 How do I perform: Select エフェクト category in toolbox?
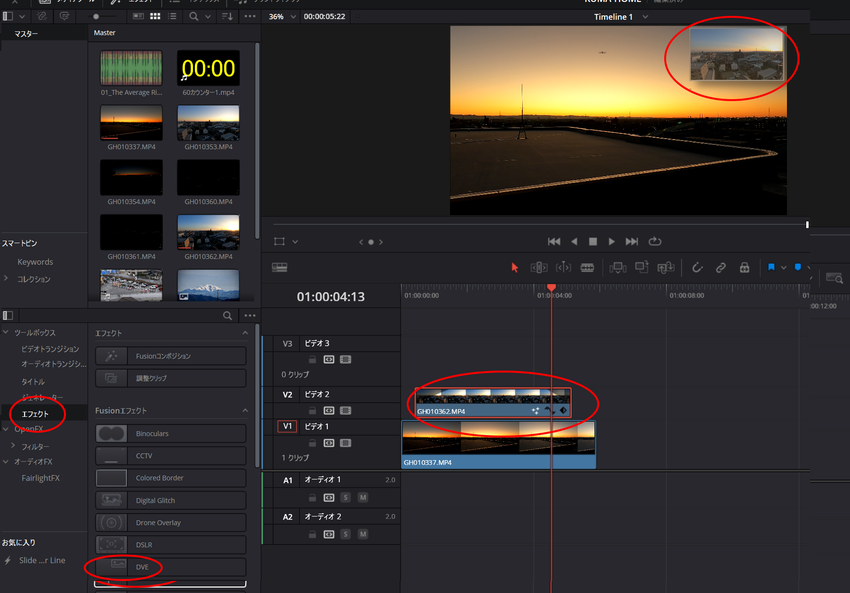[x=35, y=414]
